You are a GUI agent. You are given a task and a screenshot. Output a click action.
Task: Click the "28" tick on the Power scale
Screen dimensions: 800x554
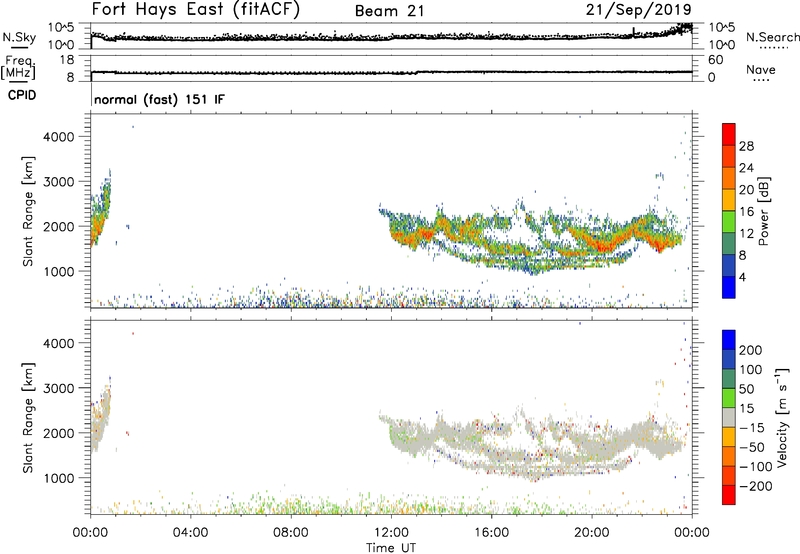[746, 146]
